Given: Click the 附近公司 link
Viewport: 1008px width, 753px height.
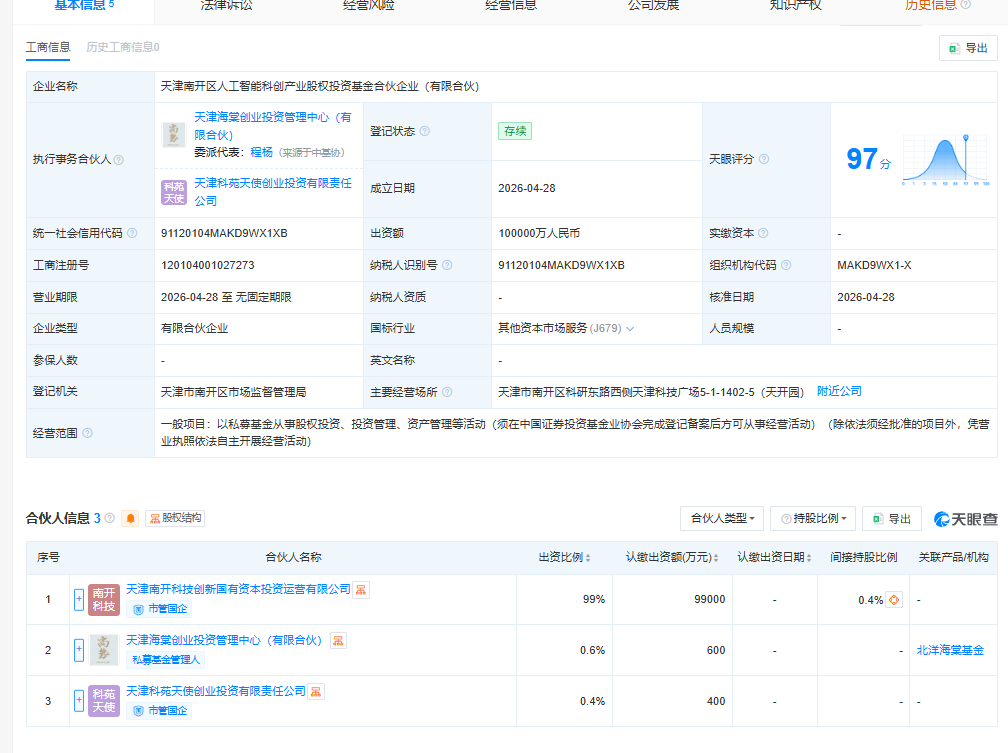Looking at the screenshot, I should 839,392.
